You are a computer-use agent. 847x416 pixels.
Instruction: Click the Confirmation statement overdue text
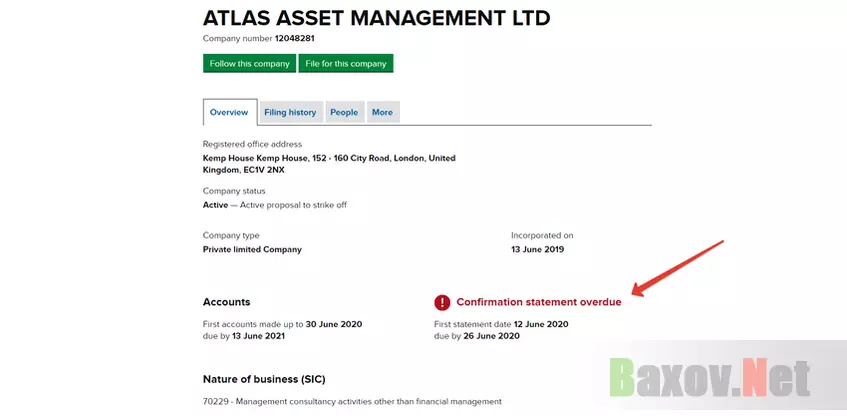(539, 302)
